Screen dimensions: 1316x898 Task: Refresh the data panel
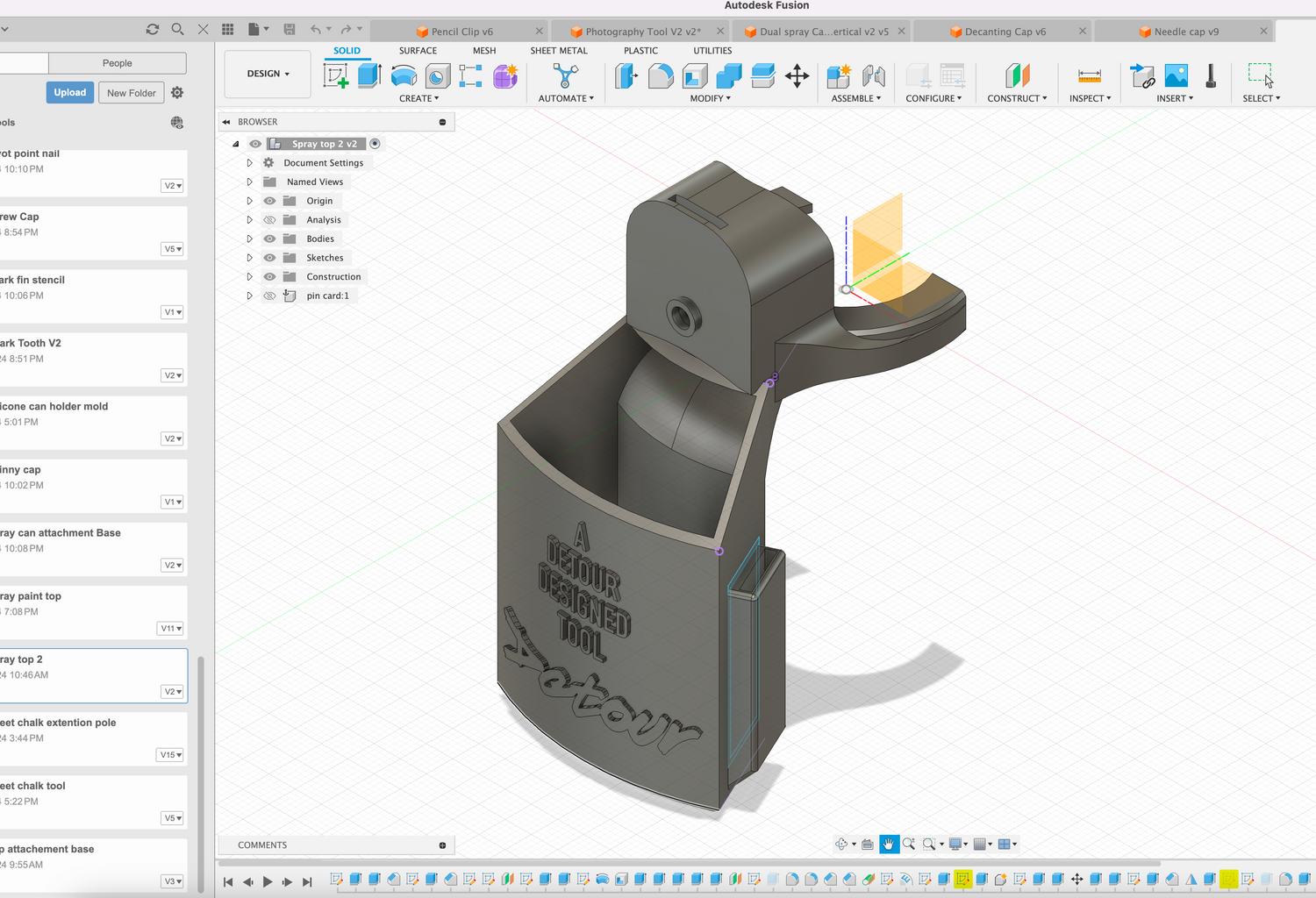153,29
